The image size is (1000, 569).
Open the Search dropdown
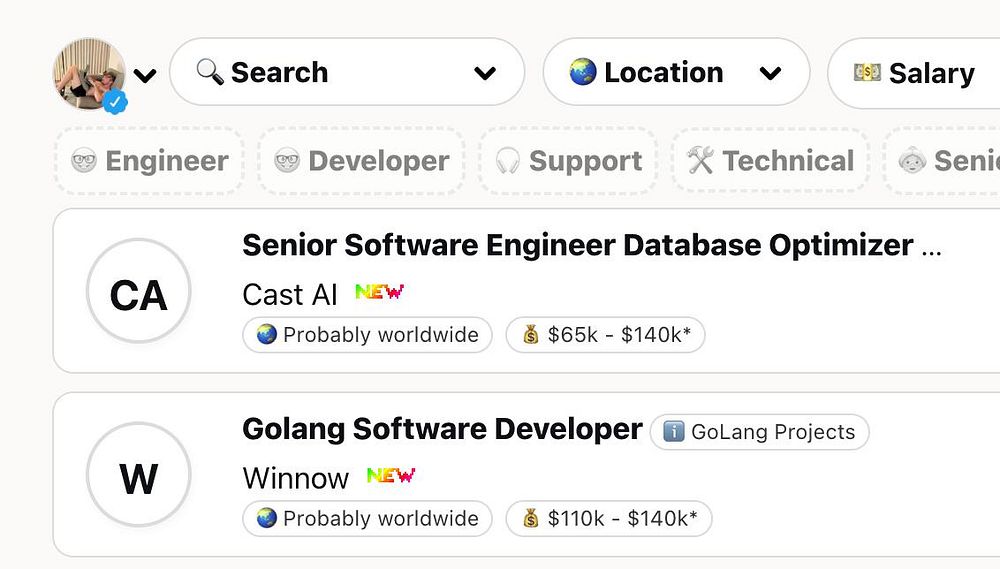[347, 72]
